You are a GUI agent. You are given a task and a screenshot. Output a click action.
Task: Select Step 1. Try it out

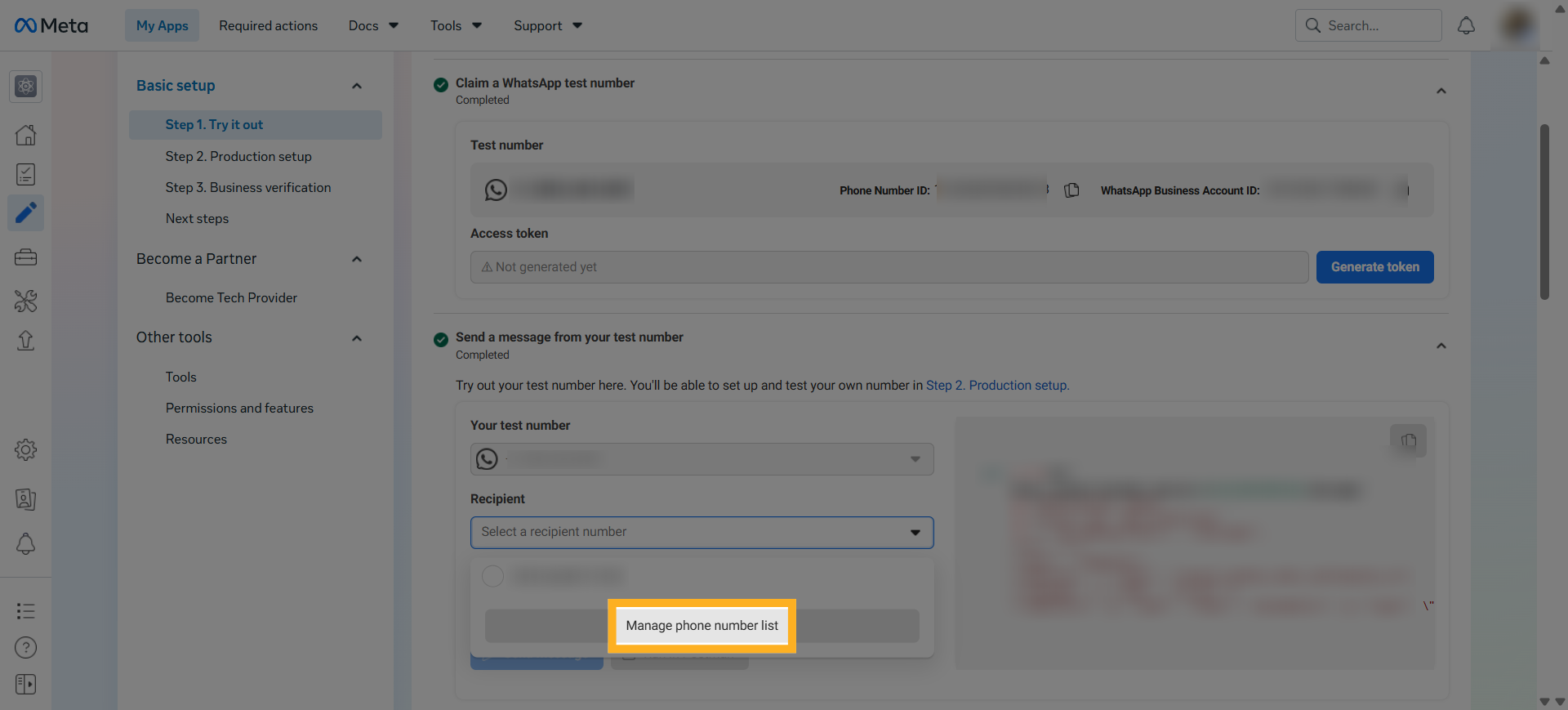click(255, 125)
